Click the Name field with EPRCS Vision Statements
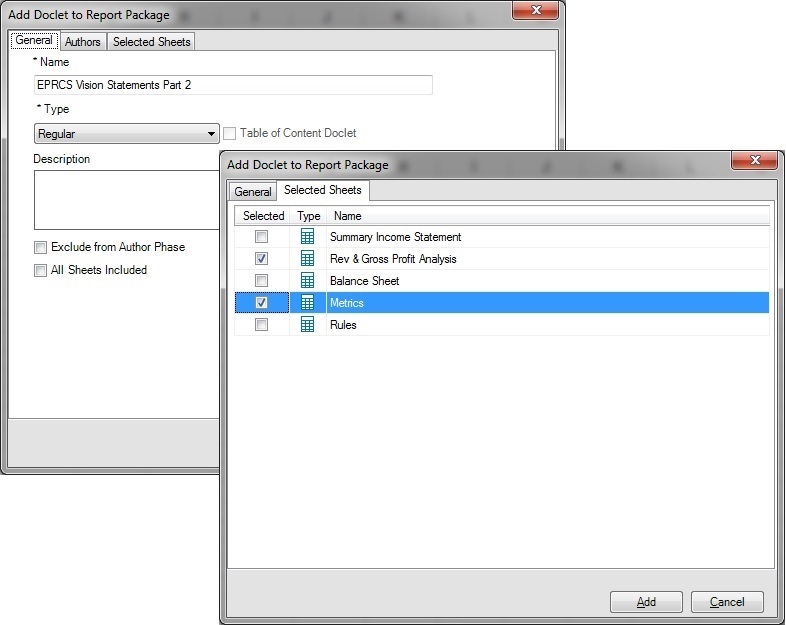Viewport: 786px width, 625px height. 233,85
